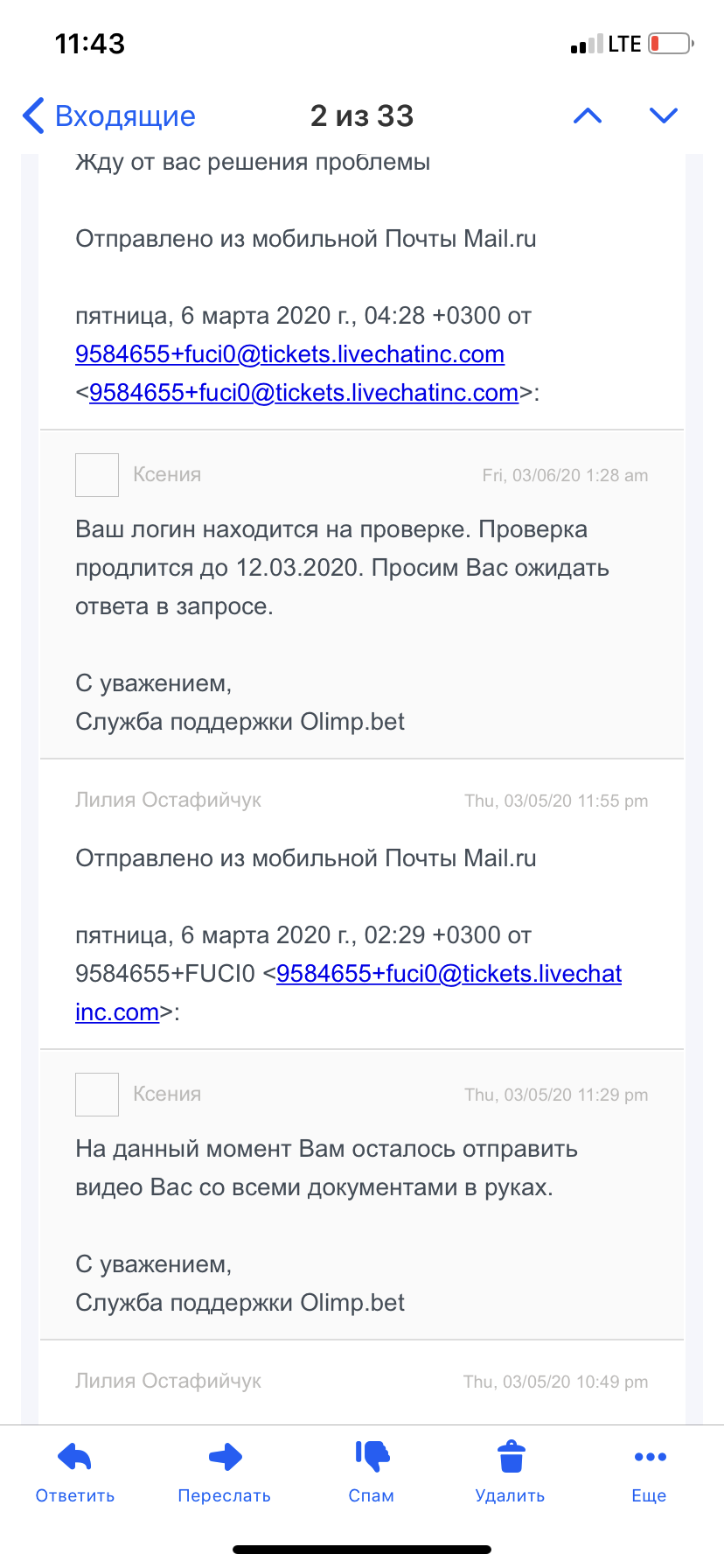Tap the Переслать forward arrow icon
724x1568 pixels.
[225, 1457]
